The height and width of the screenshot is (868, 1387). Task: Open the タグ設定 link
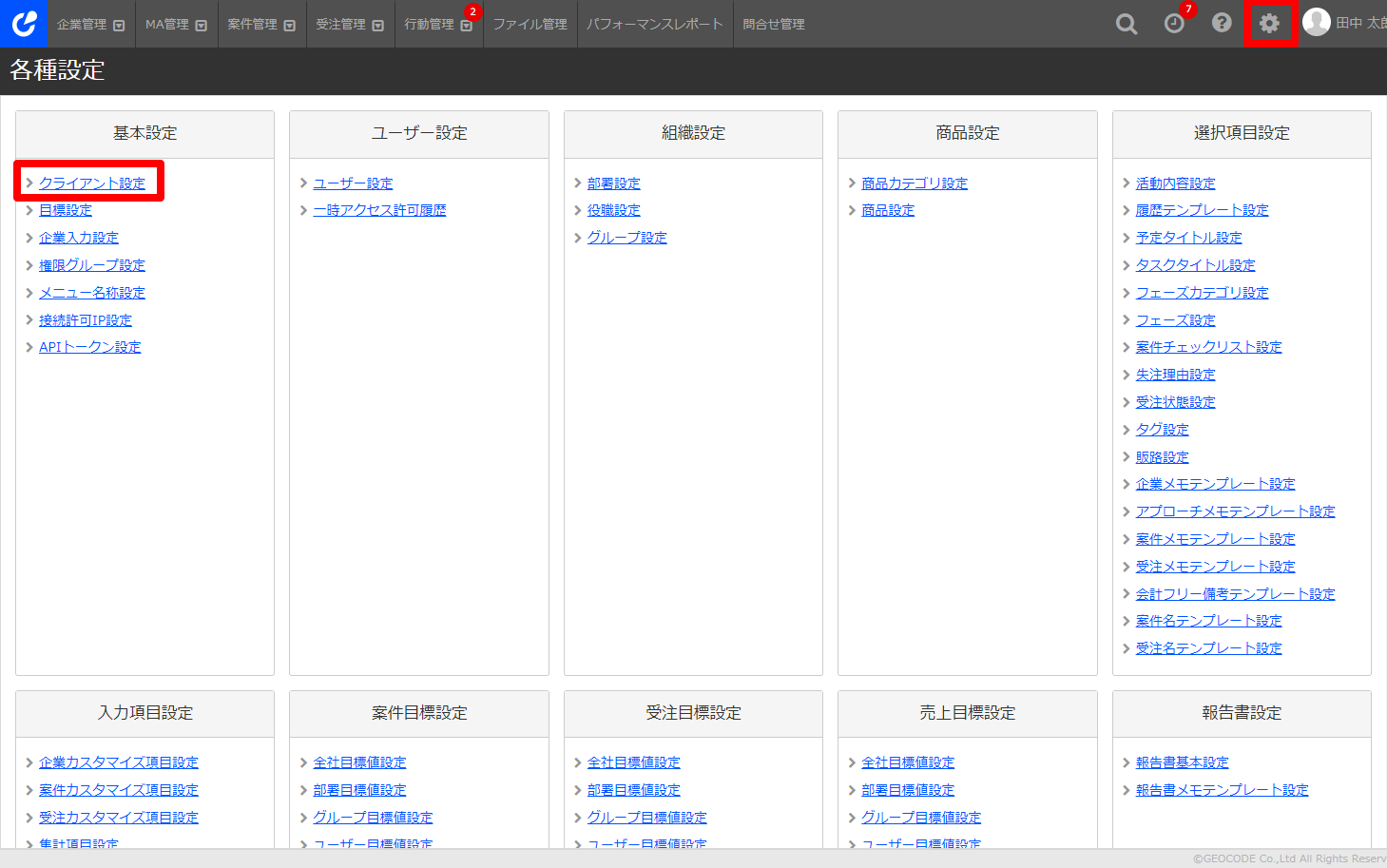point(1163,430)
